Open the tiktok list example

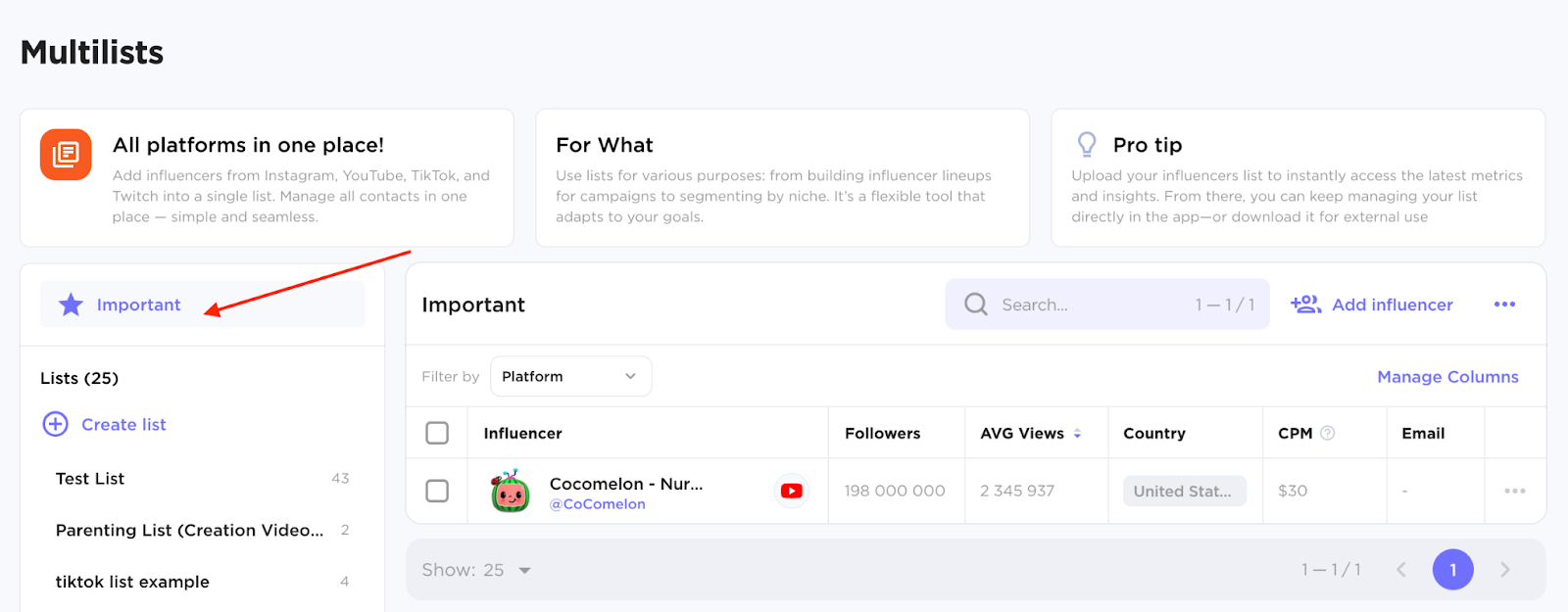[132, 582]
